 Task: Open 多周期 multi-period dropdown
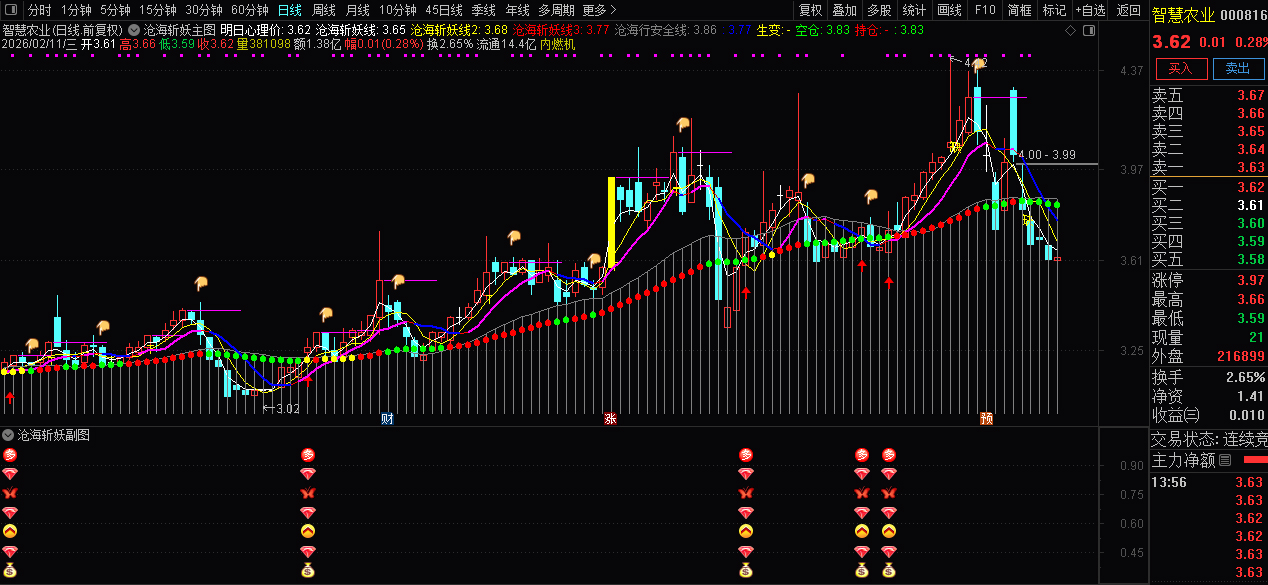556,10
